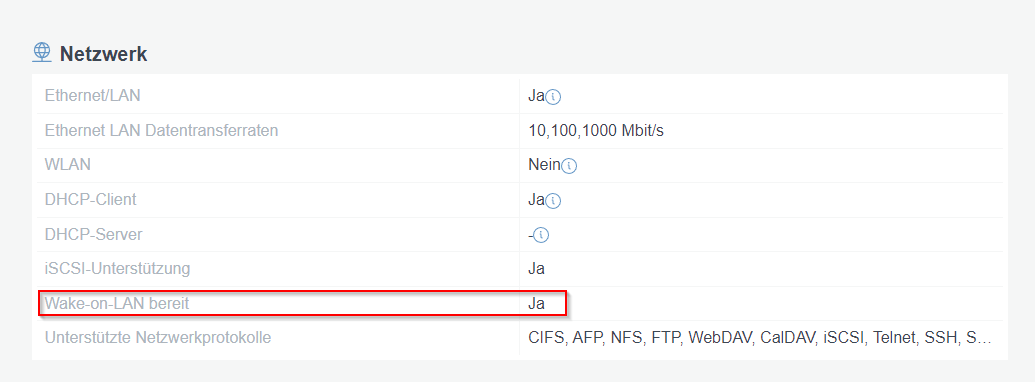
Task: Select the Netzwerk section heading
Action: pyautogui.click(x=104, y=54)
